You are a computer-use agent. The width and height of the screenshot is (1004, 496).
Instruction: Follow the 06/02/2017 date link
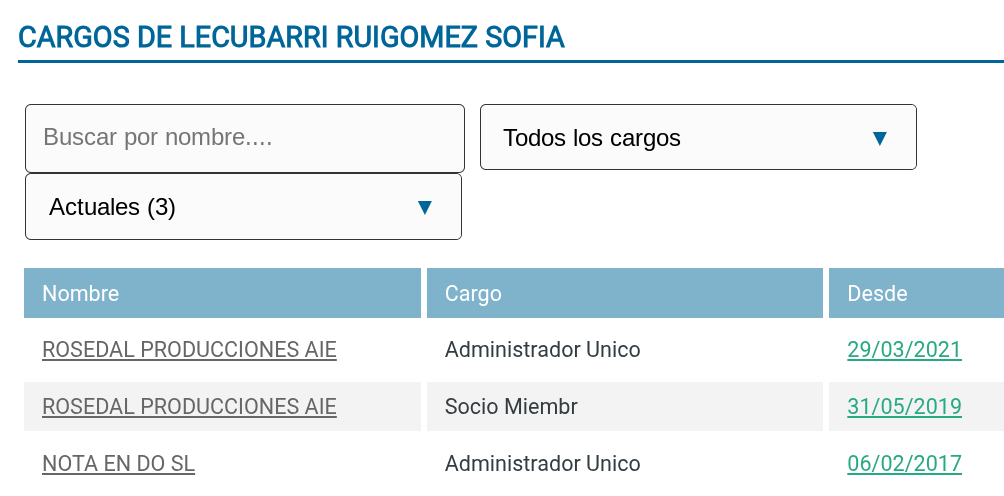pyautogui.click(x=904, y=464)
